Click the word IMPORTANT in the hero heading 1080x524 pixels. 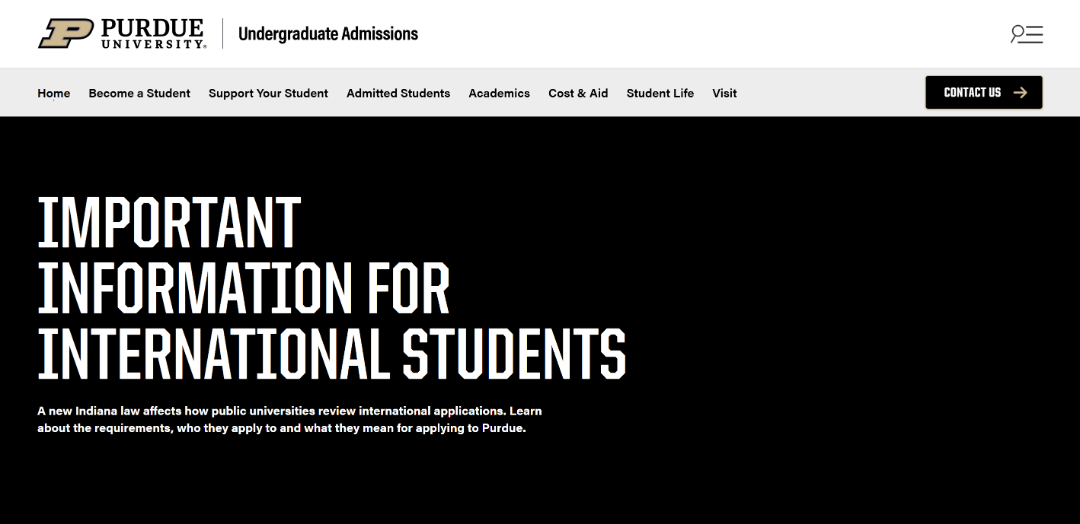pyautogui.click(x=169, y=222)
